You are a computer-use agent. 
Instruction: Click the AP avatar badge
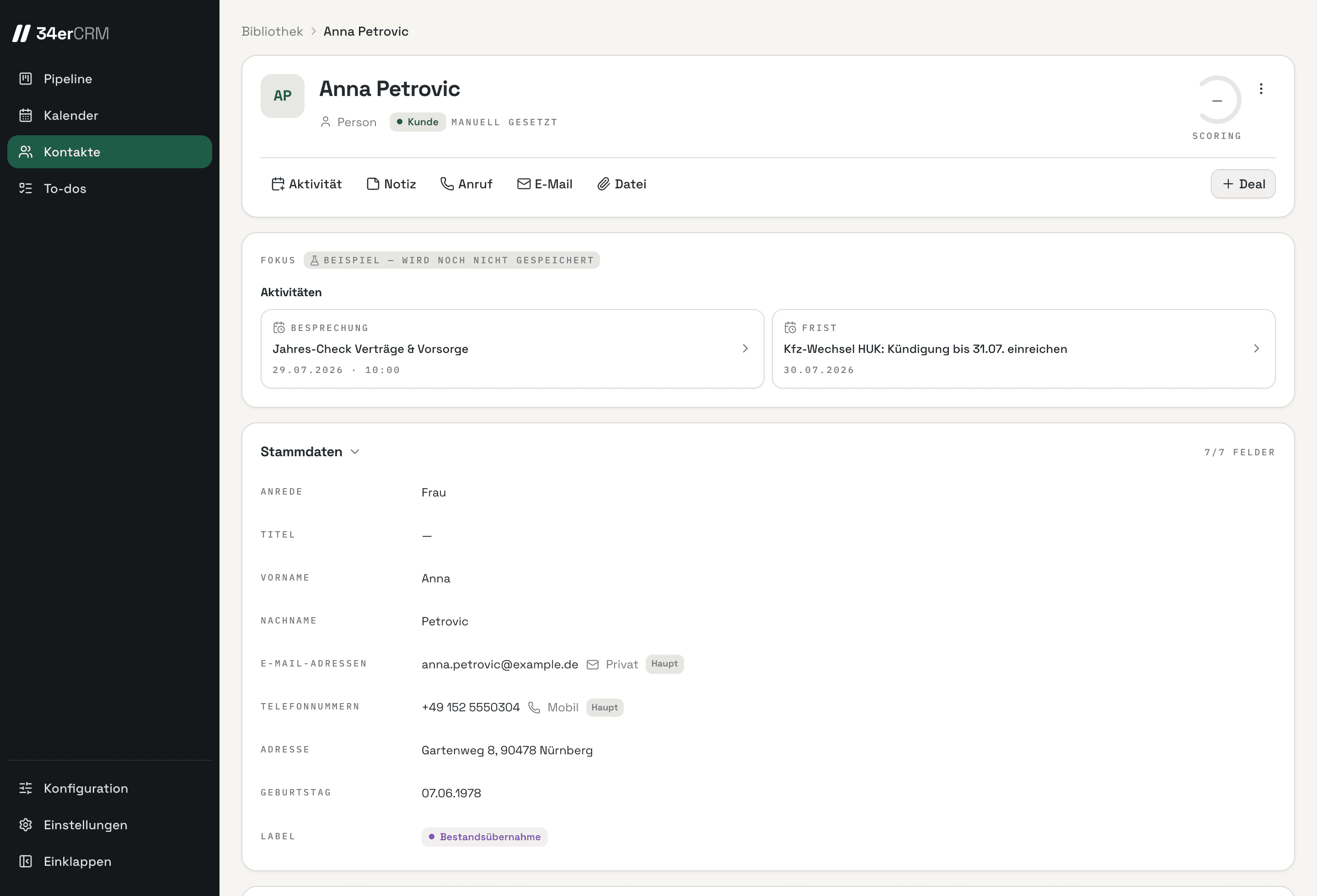pyautogui.click(x=282, y=96)
